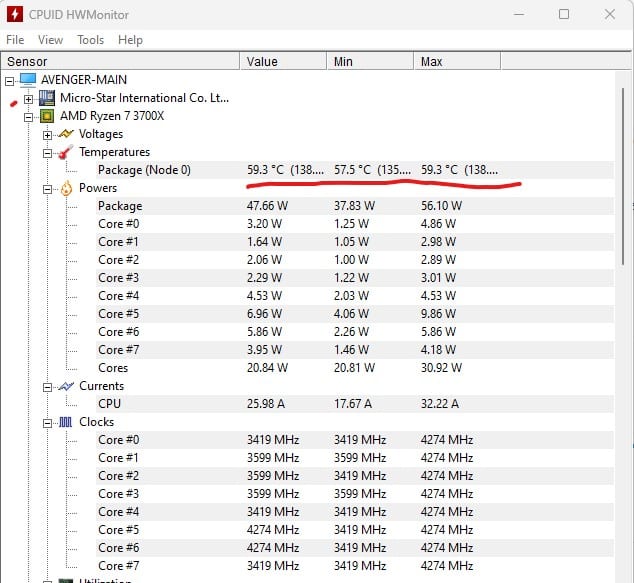The width and height of the screenshot is (634, 583).
Task: Click the AVENGER-MAIN computer icon
Action: tap(28, 80)
